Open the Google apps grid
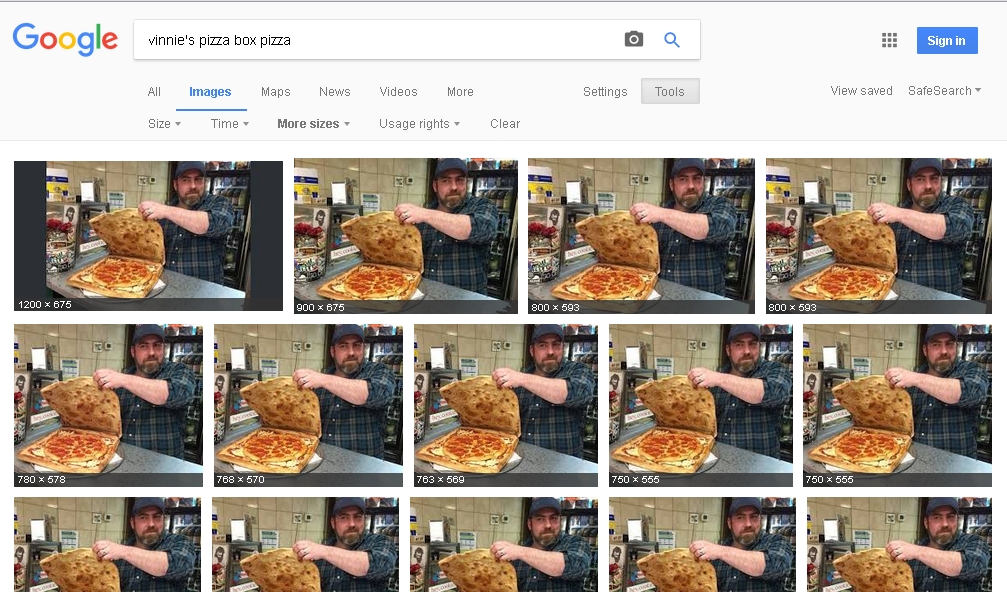1007x592 pixels. point(889,40)
